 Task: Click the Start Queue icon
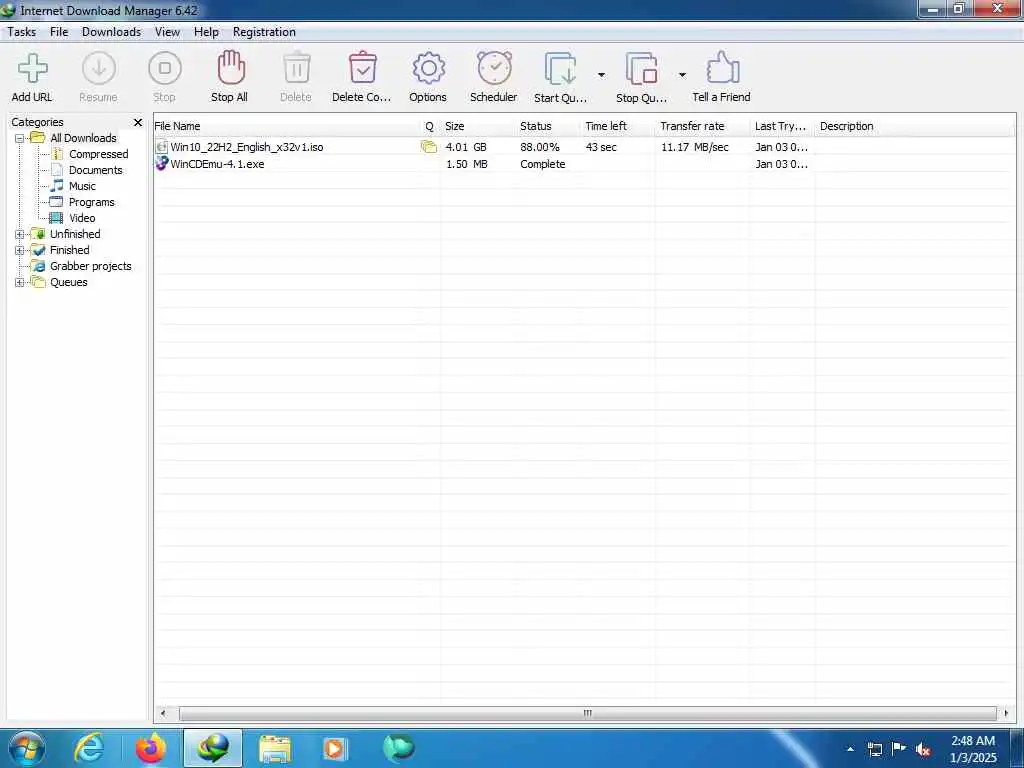click(560, 69)
